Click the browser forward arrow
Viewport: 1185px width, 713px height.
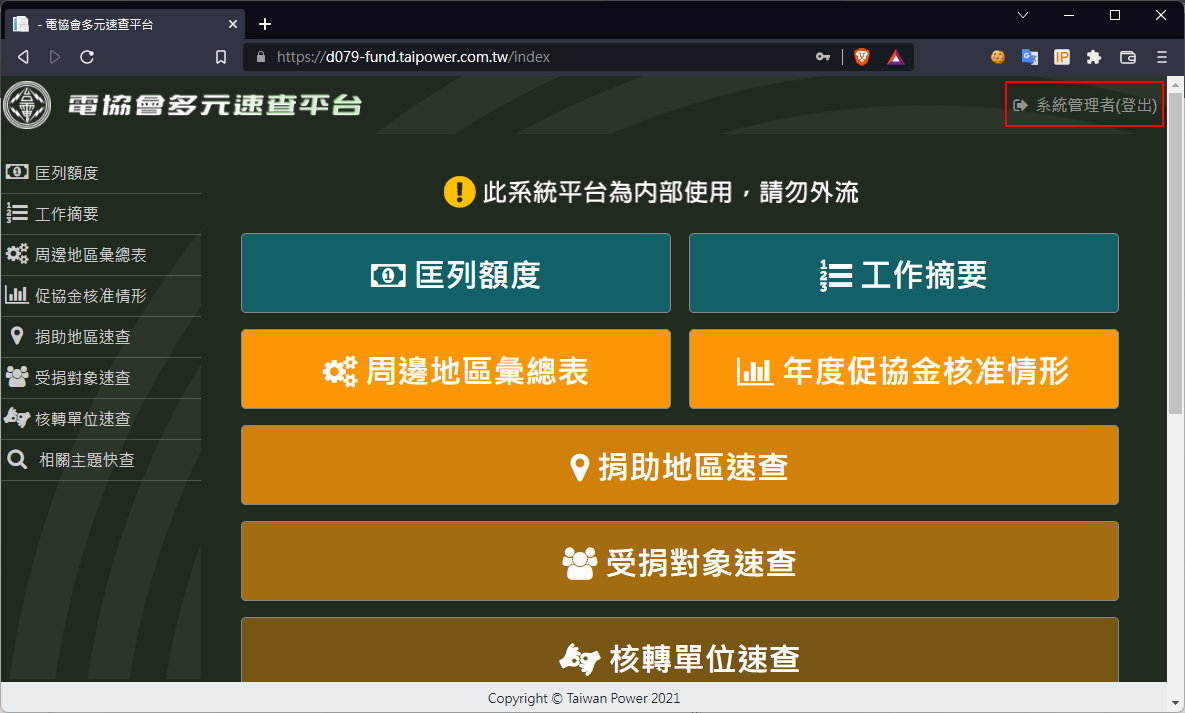pos(54,57)
